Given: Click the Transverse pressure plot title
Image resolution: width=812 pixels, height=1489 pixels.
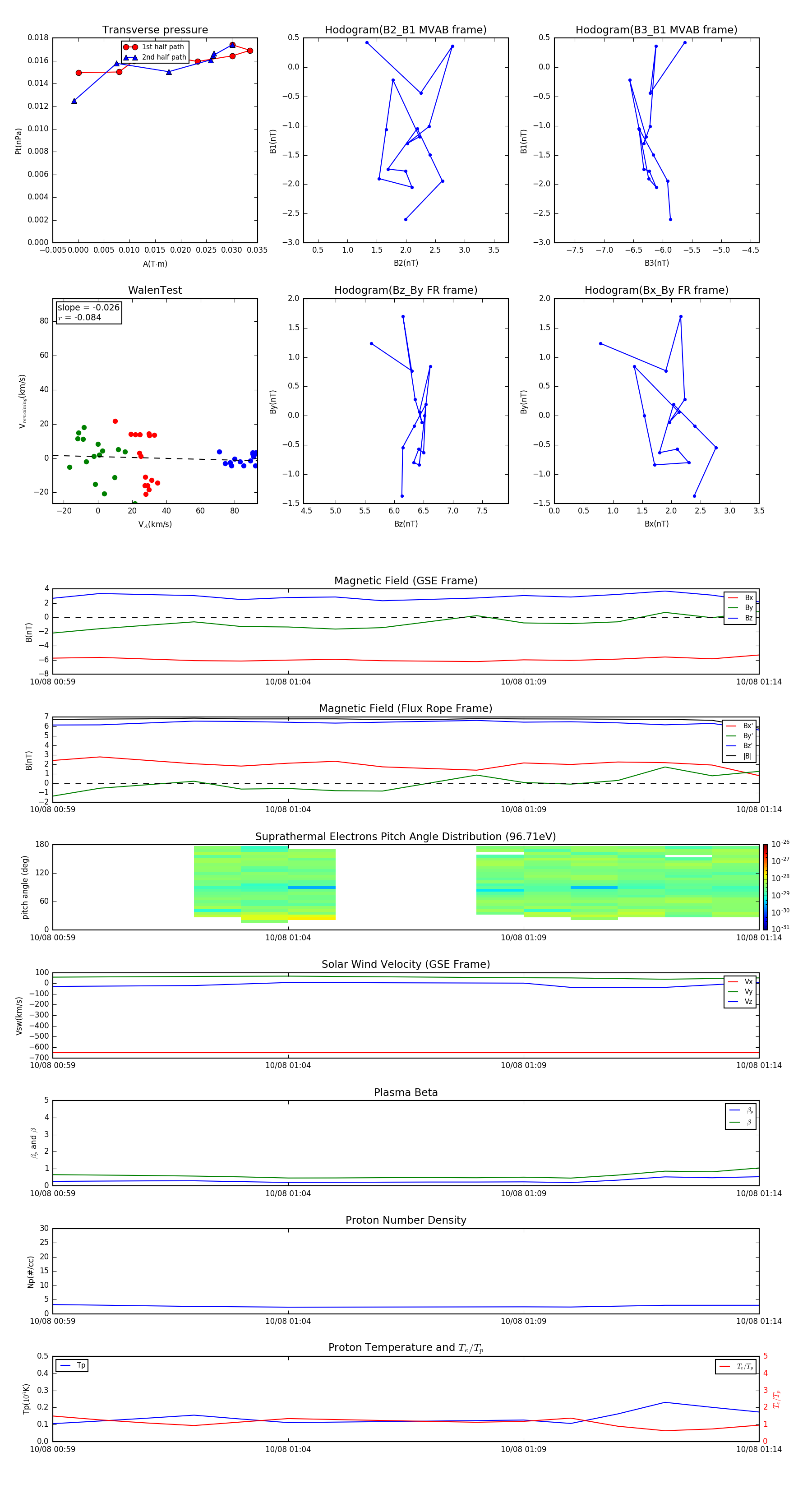Looking at the screenshot, I should coord(155,30).
